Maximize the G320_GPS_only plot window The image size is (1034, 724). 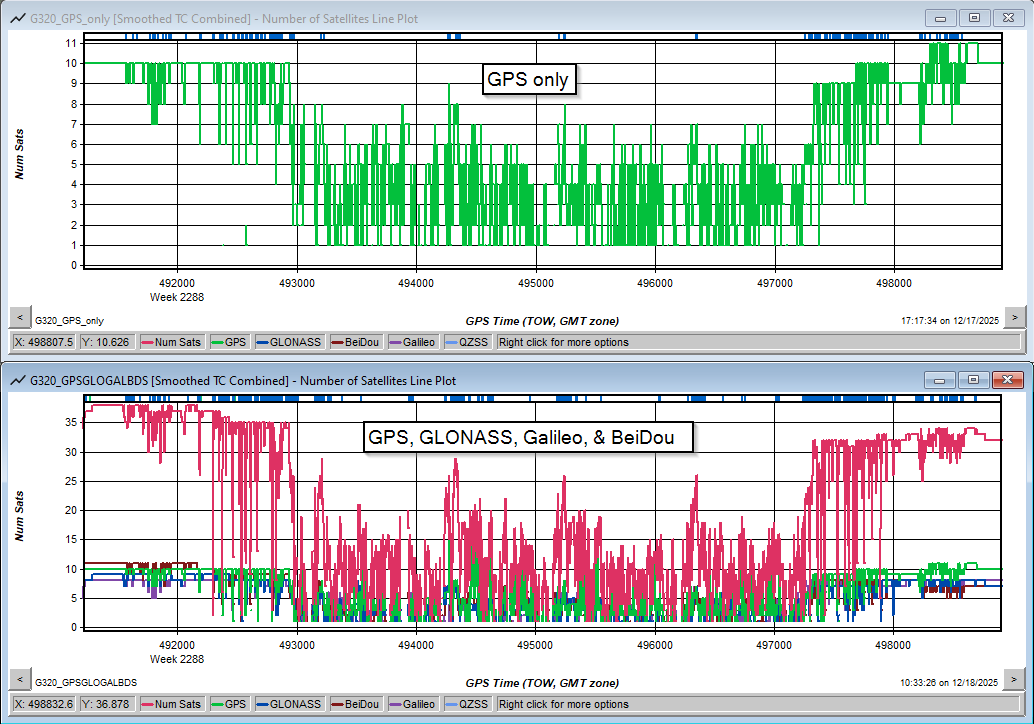pyautogui.click(x=975, y=18)
